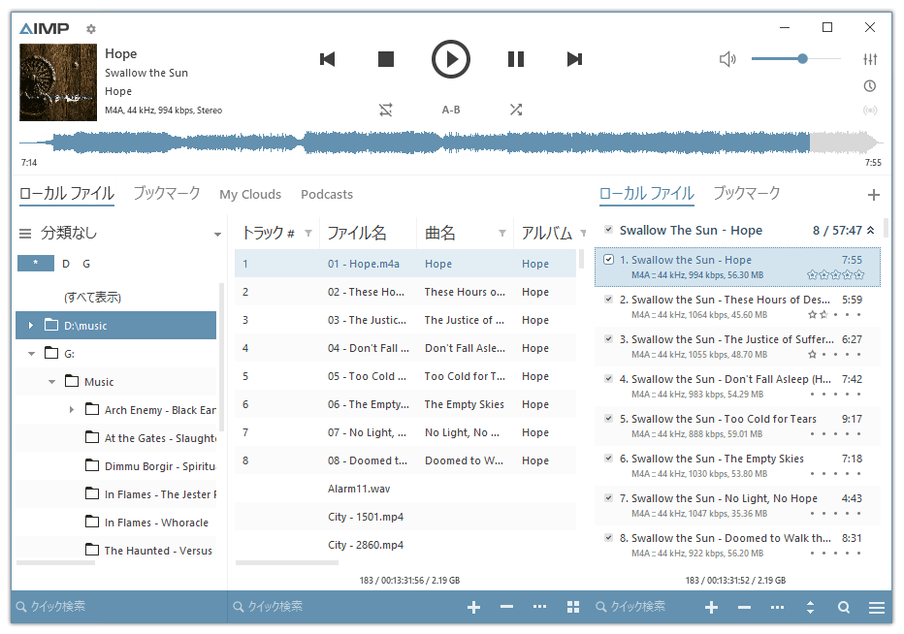Uncheck track 8 Doomed to Walk
904x634 pixels.
608,537
